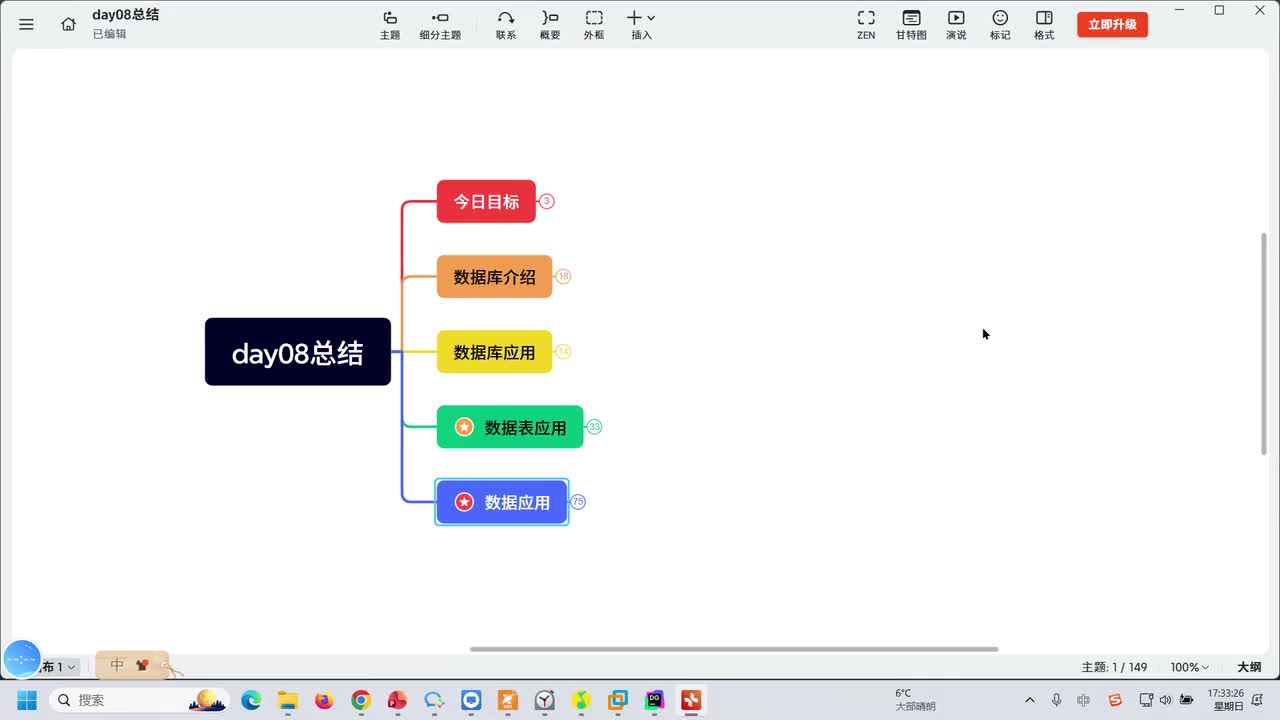Select the 数据库应用 topic node
This screenshot has height=720, width=1280.
click(494, 352)
